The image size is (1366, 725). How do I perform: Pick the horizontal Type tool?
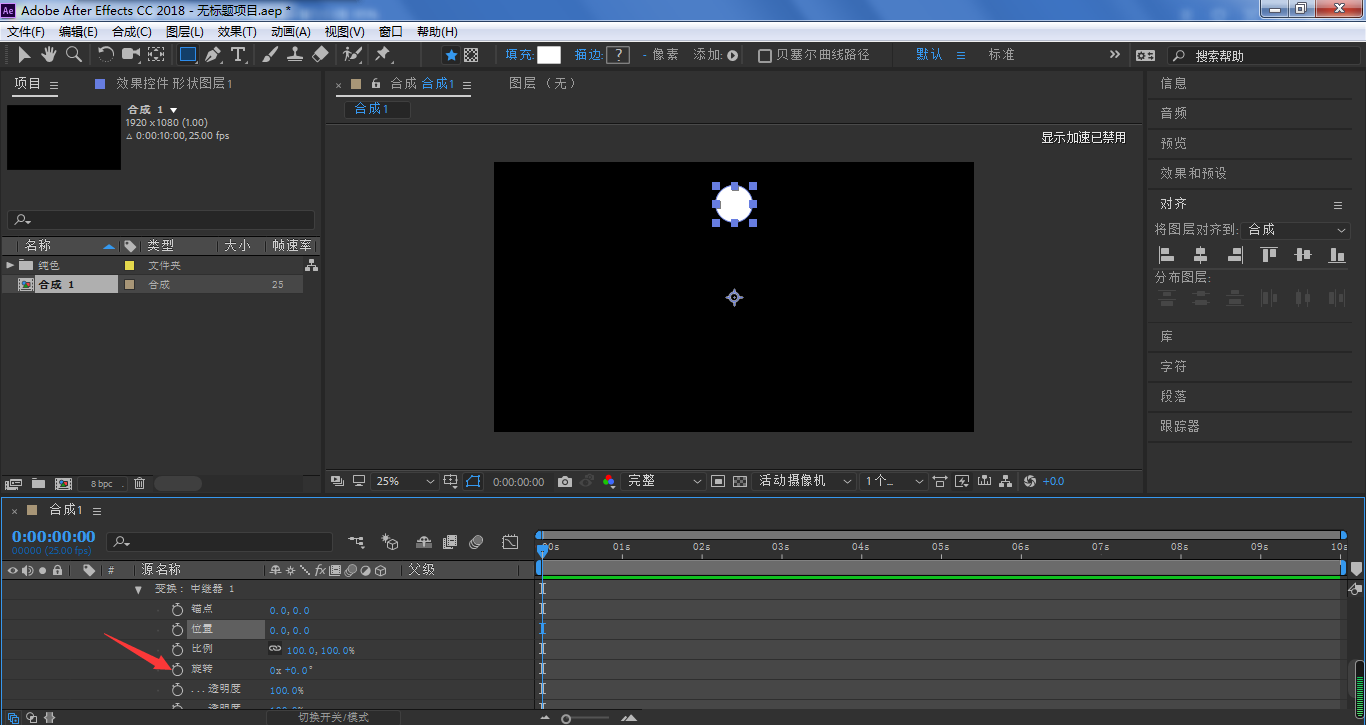238,55
